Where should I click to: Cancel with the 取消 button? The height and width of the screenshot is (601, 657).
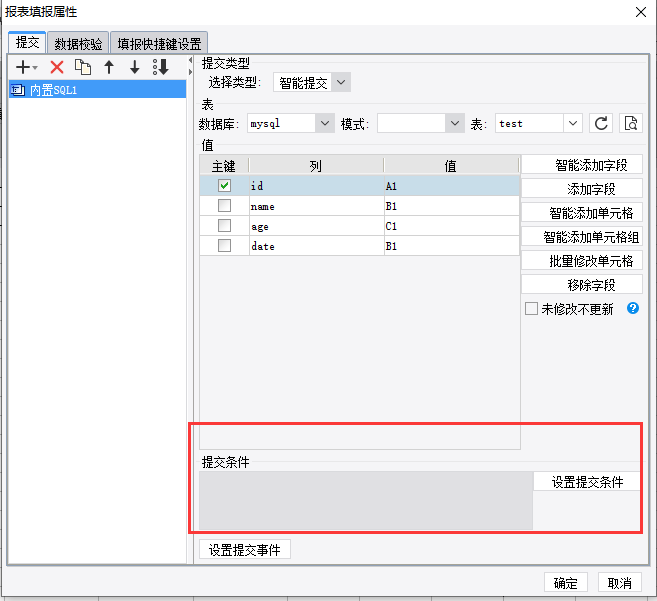(x=620, y=583)
